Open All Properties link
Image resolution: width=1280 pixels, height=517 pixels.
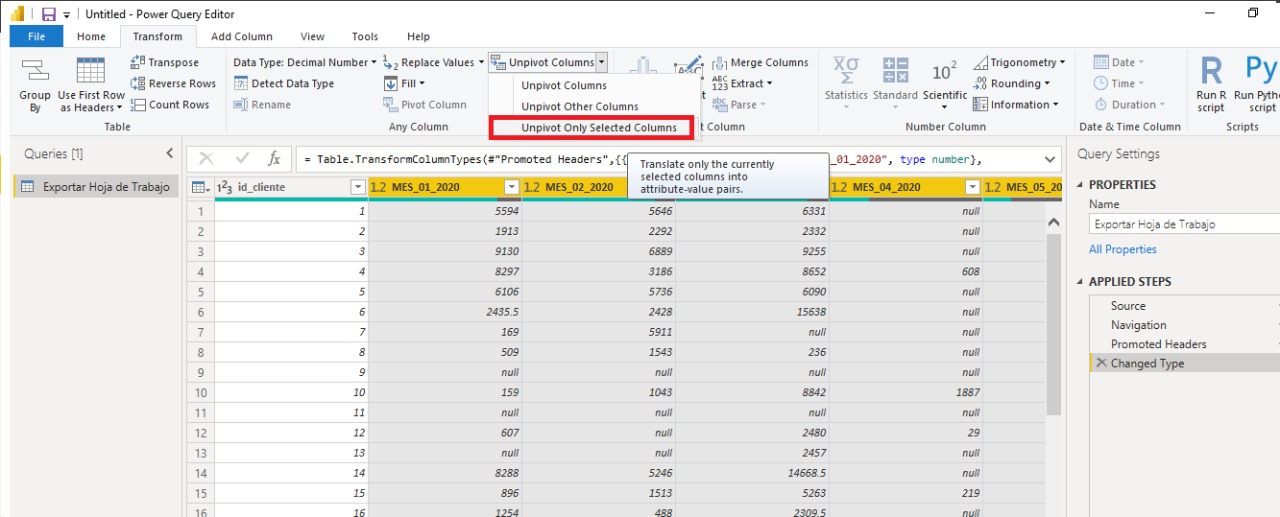click(1123, 250)
